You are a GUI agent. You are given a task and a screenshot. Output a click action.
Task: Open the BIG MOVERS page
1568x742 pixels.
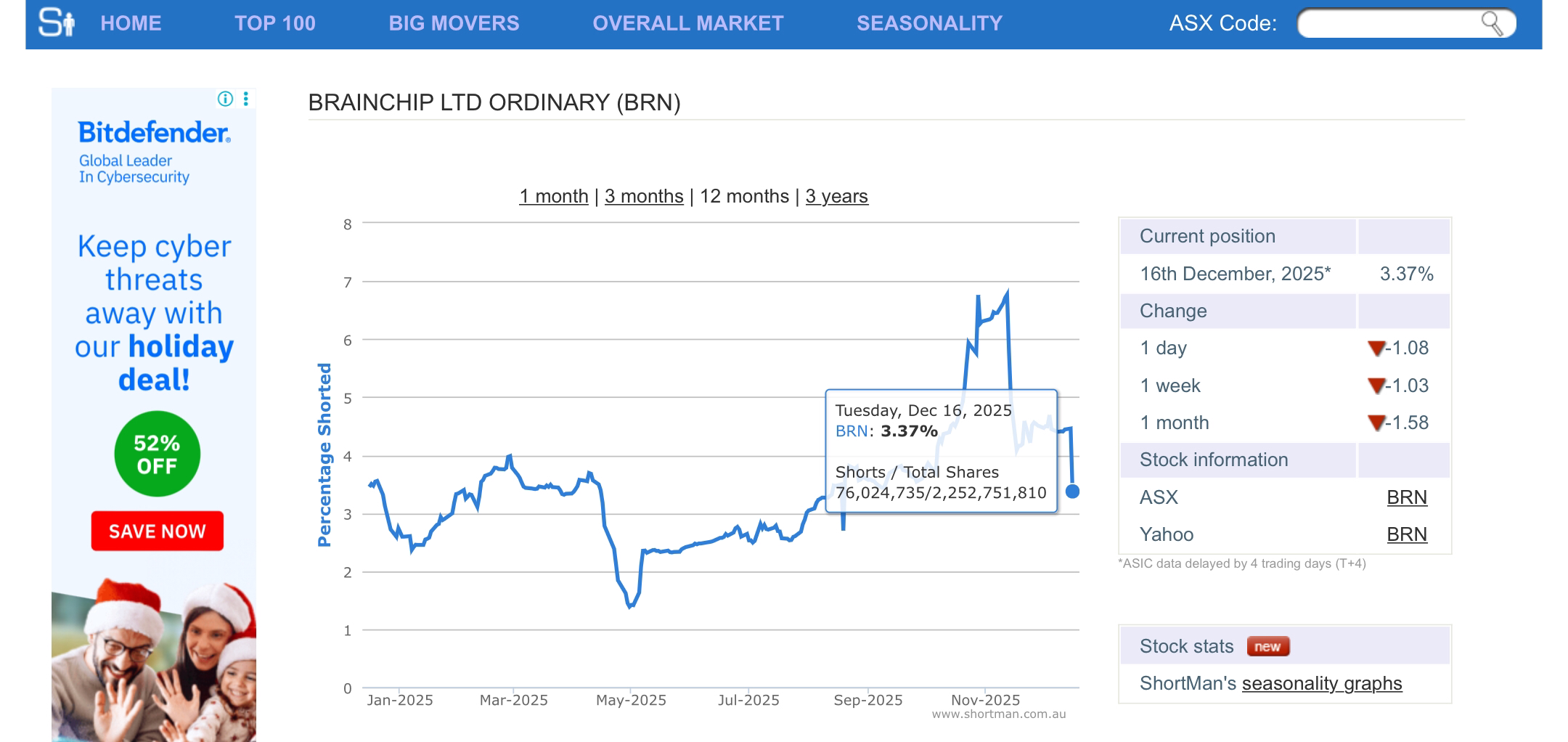(454, 23)
